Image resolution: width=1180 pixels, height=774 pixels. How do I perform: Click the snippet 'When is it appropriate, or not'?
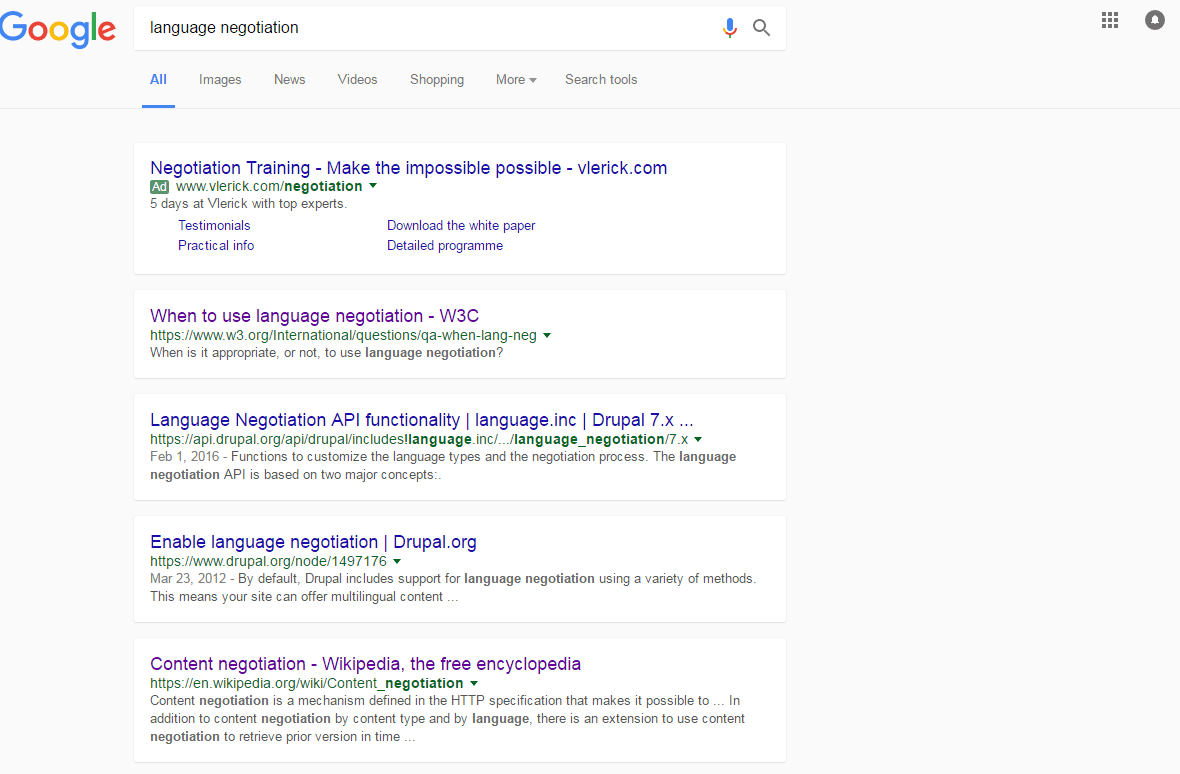click(327, 353)
